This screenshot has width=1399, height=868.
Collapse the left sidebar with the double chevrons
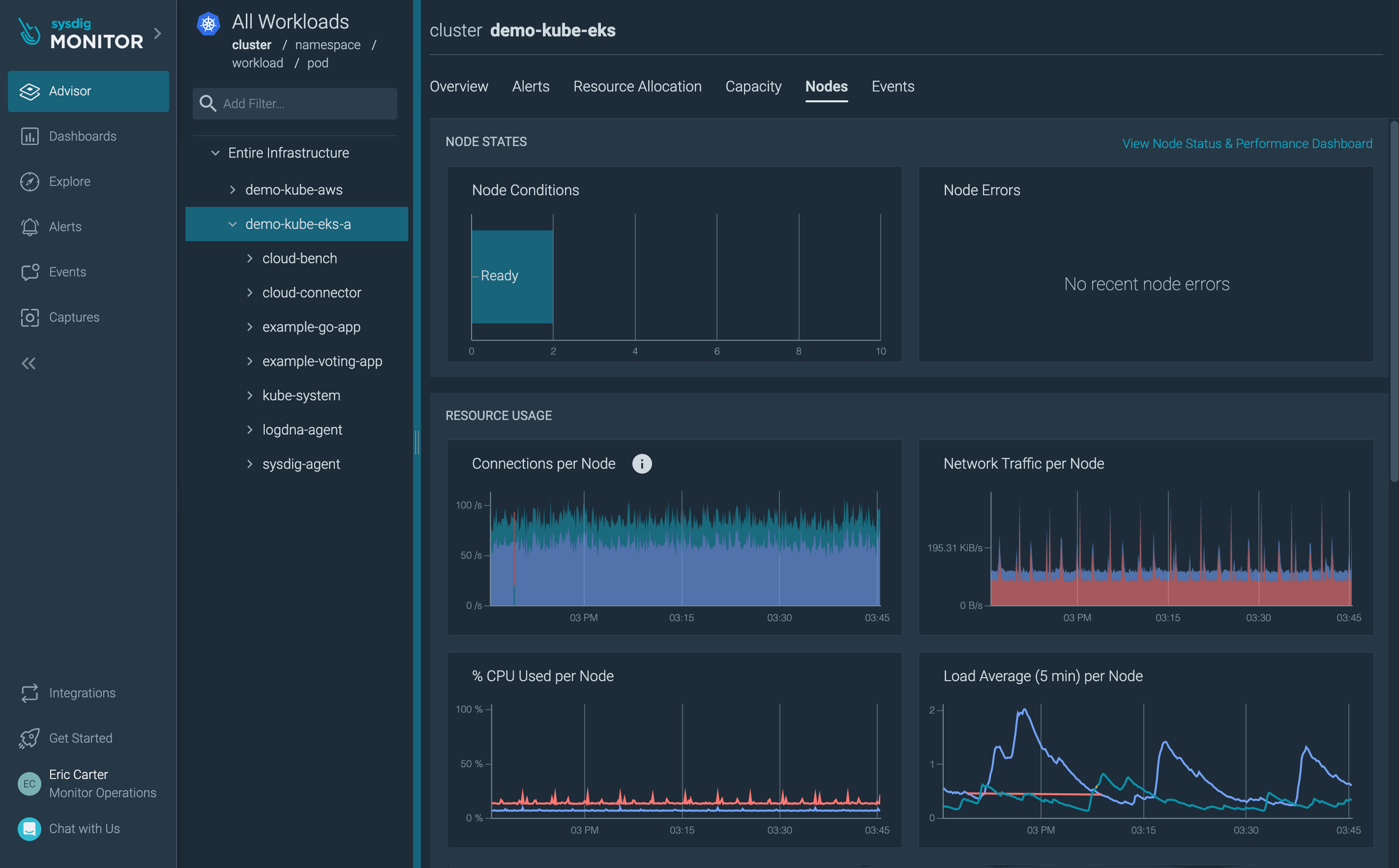coord(28,363)
